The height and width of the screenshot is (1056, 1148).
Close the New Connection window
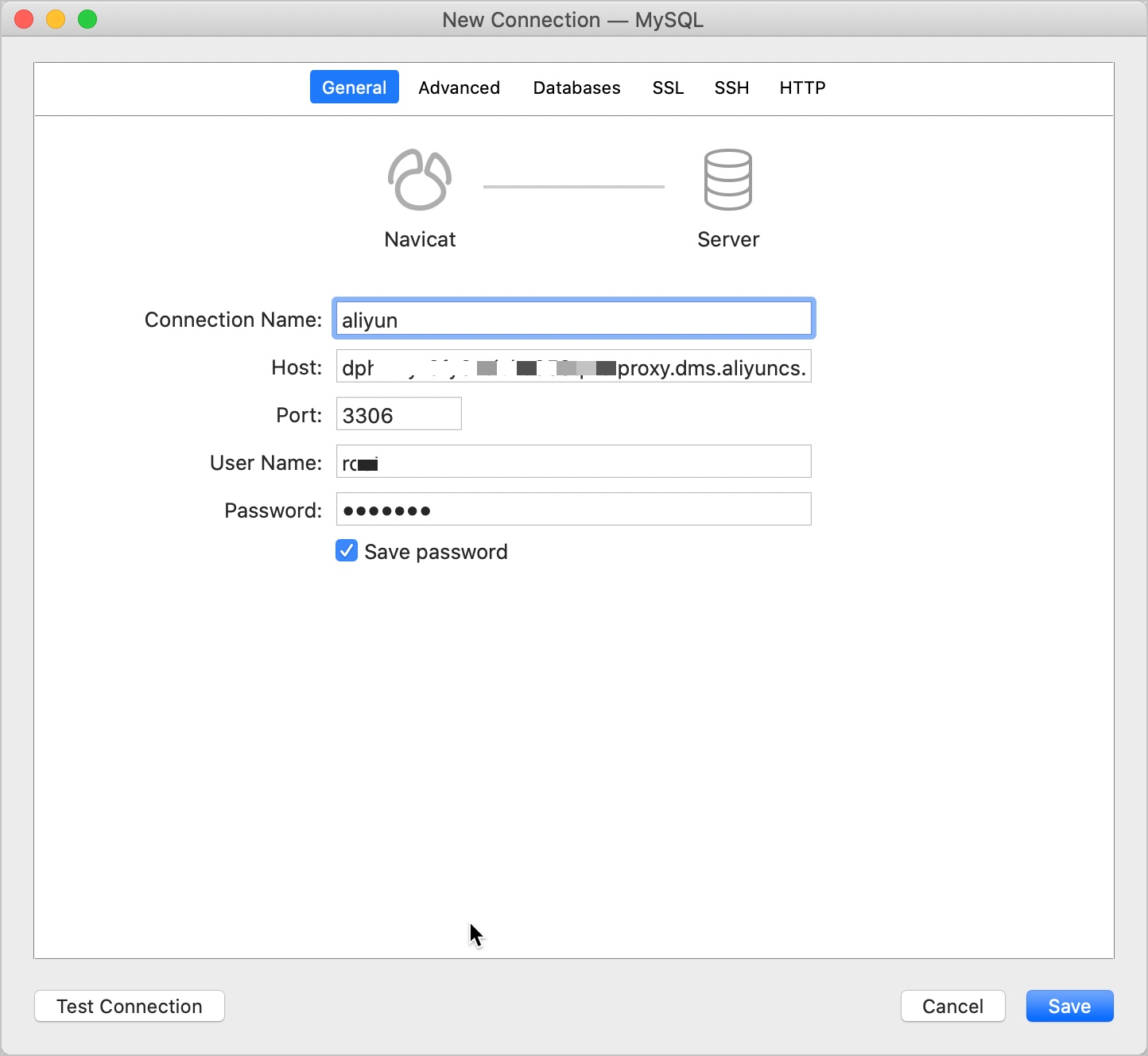pos(24,19)
